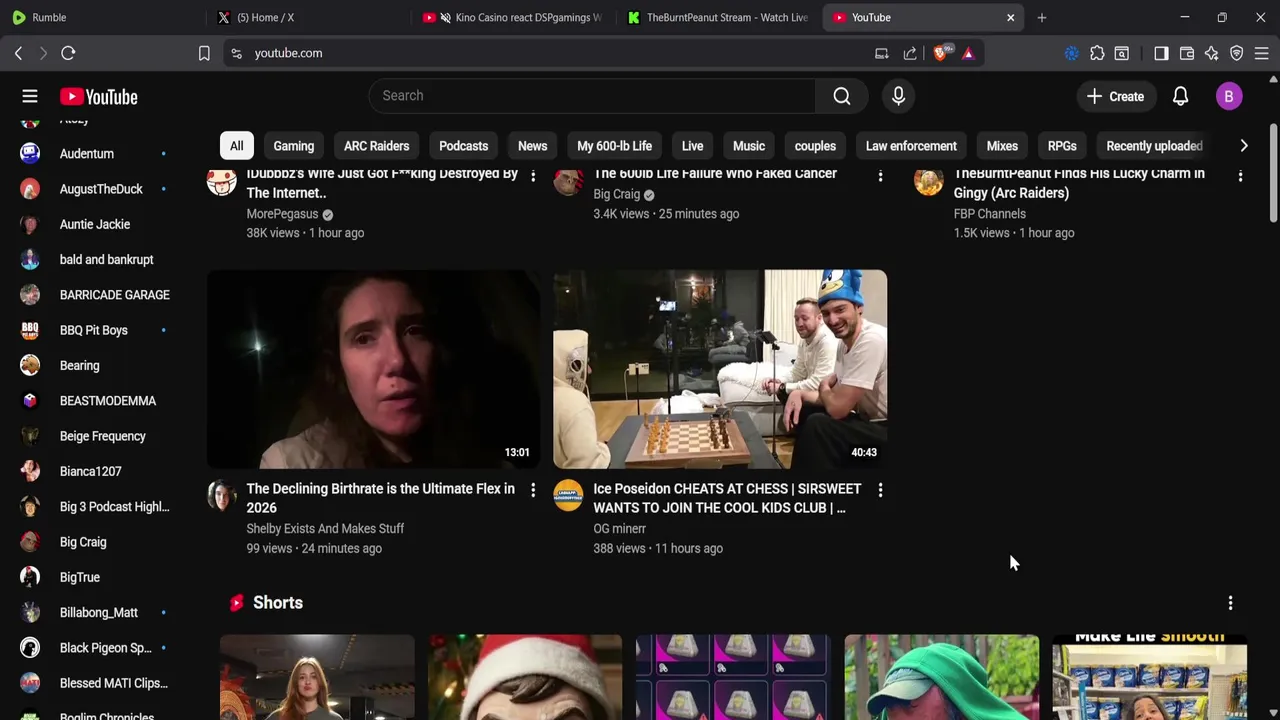
Task: Open MorePegasus channel link
Action: (282, 214)
